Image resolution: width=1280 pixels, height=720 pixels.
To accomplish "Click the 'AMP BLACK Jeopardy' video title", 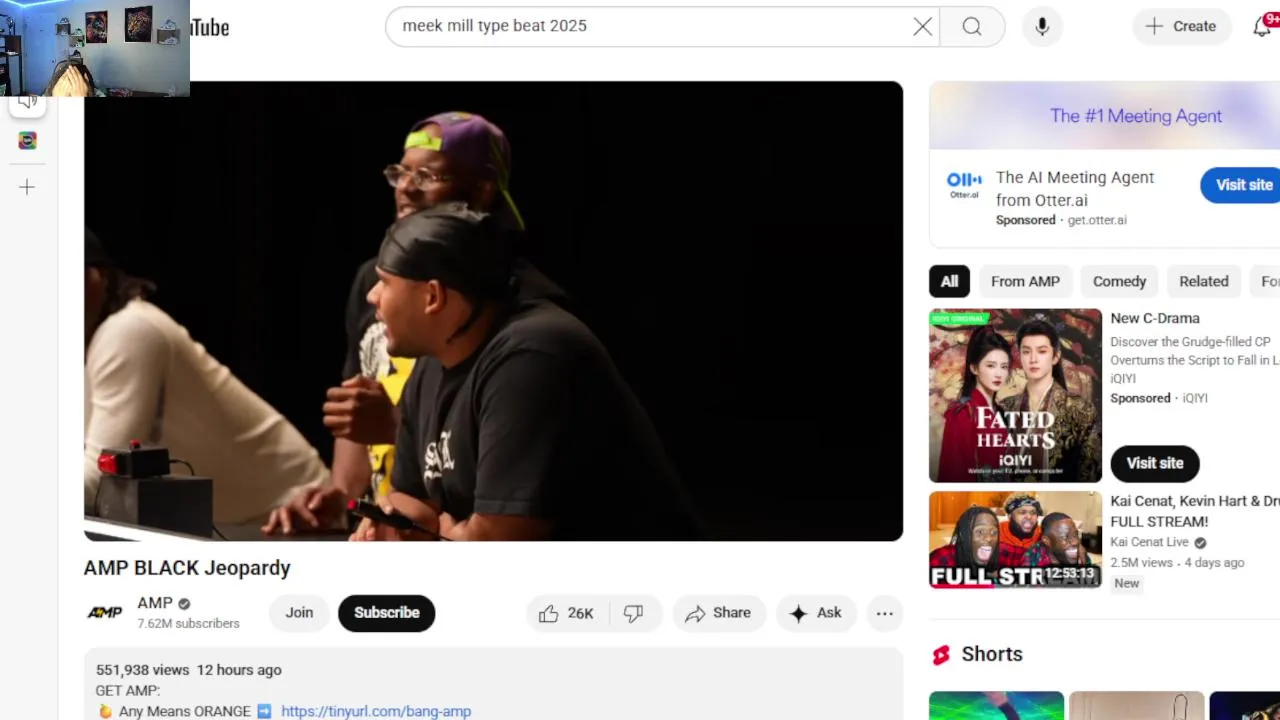I will click(187, 568).
